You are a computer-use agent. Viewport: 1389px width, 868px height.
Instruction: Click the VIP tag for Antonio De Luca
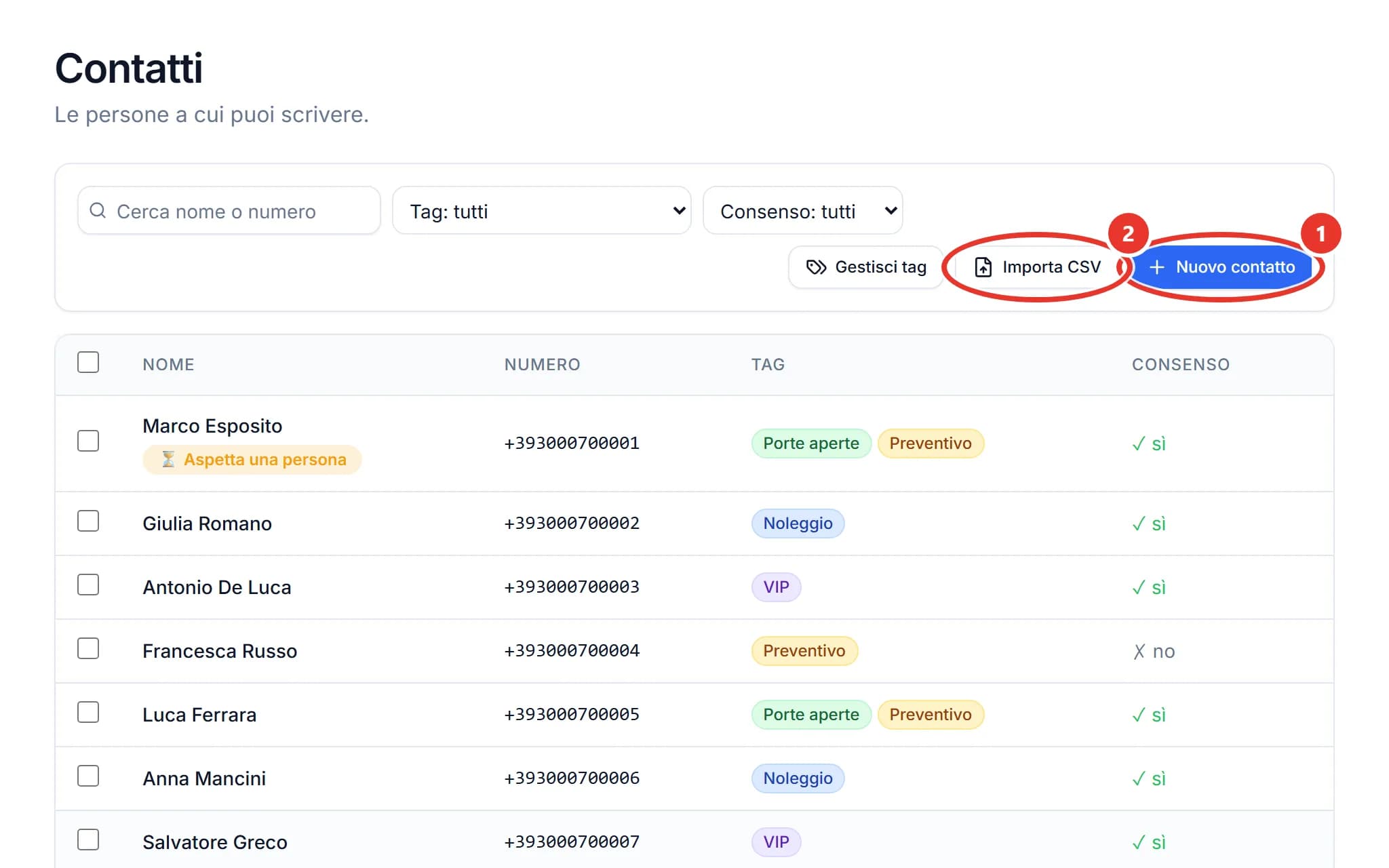click(x=776, y=587)
